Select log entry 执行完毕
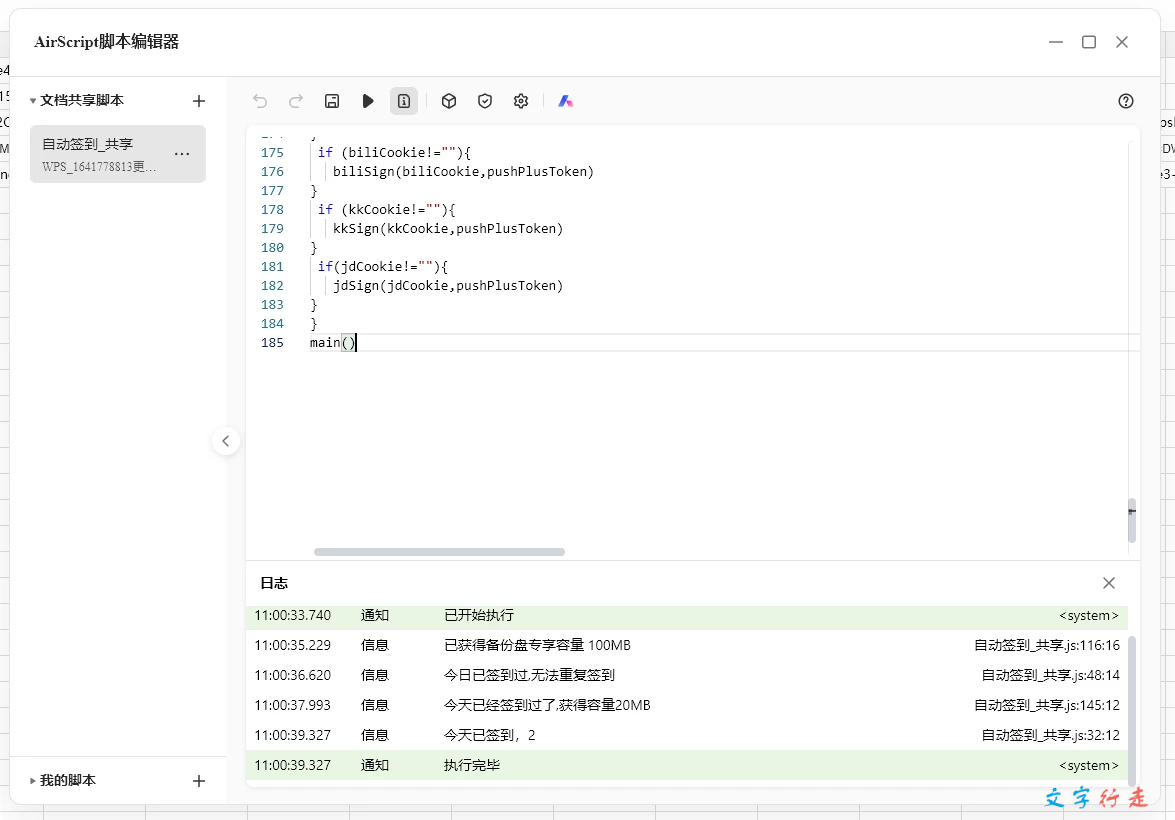 pos(686,765)
